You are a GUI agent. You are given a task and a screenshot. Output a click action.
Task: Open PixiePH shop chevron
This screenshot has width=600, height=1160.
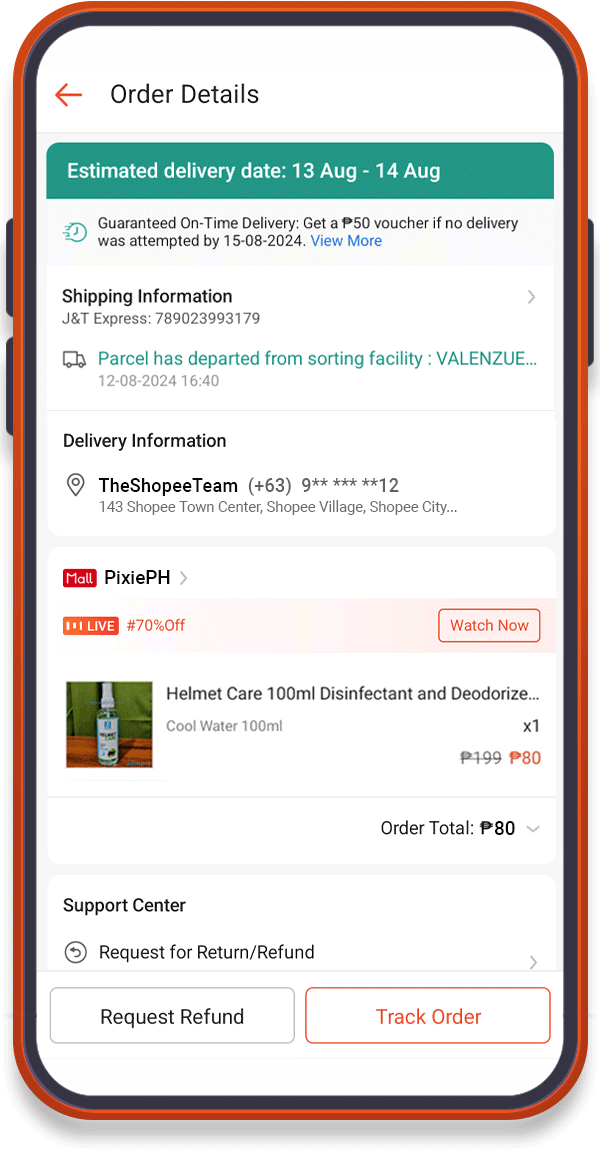coord(183,579)
